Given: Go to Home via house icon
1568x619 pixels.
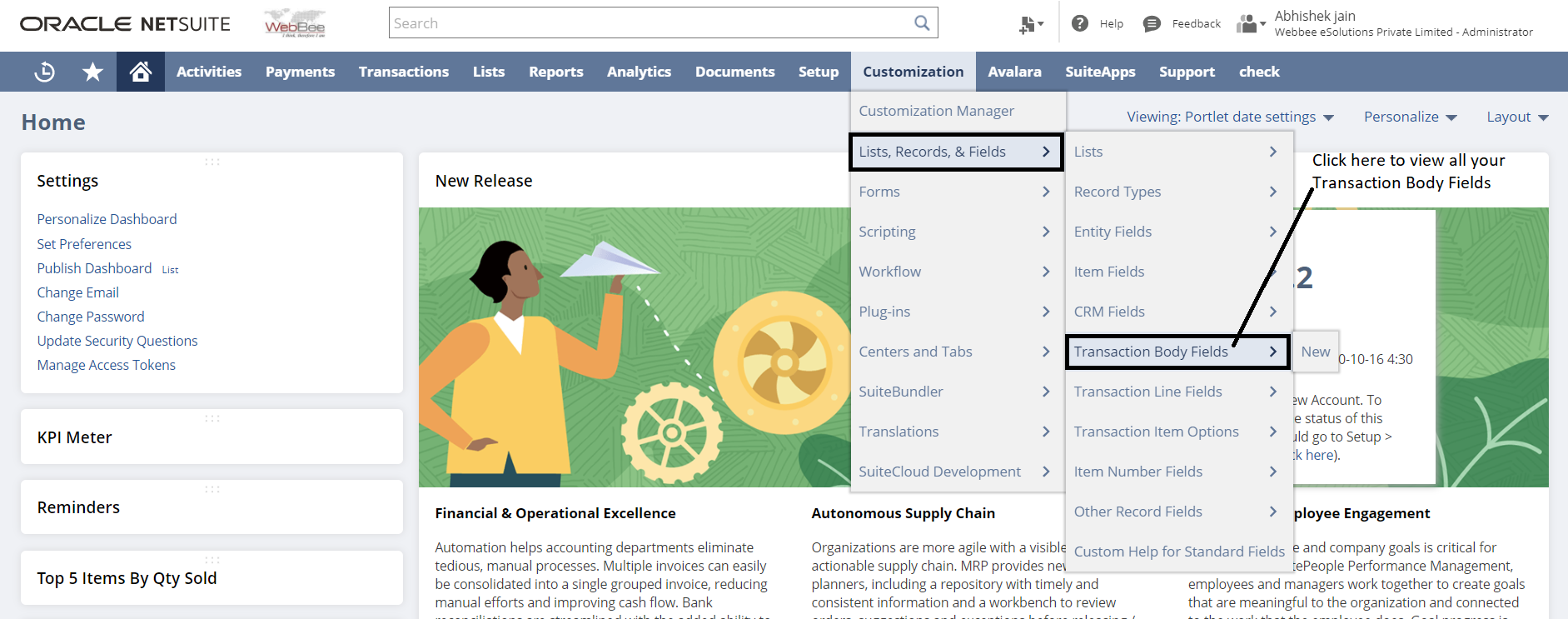Looking at the screenshot, I should point(141,72).
